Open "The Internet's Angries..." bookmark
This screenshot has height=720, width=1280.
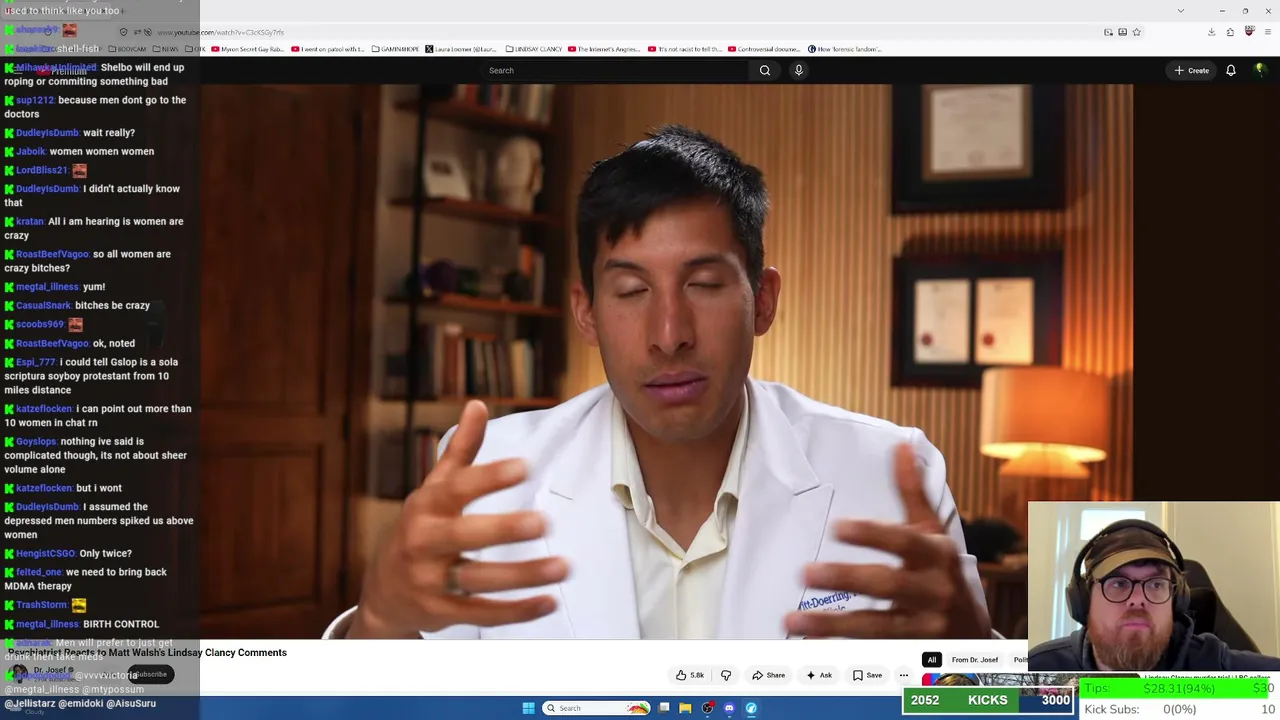[x=604, y=49]
